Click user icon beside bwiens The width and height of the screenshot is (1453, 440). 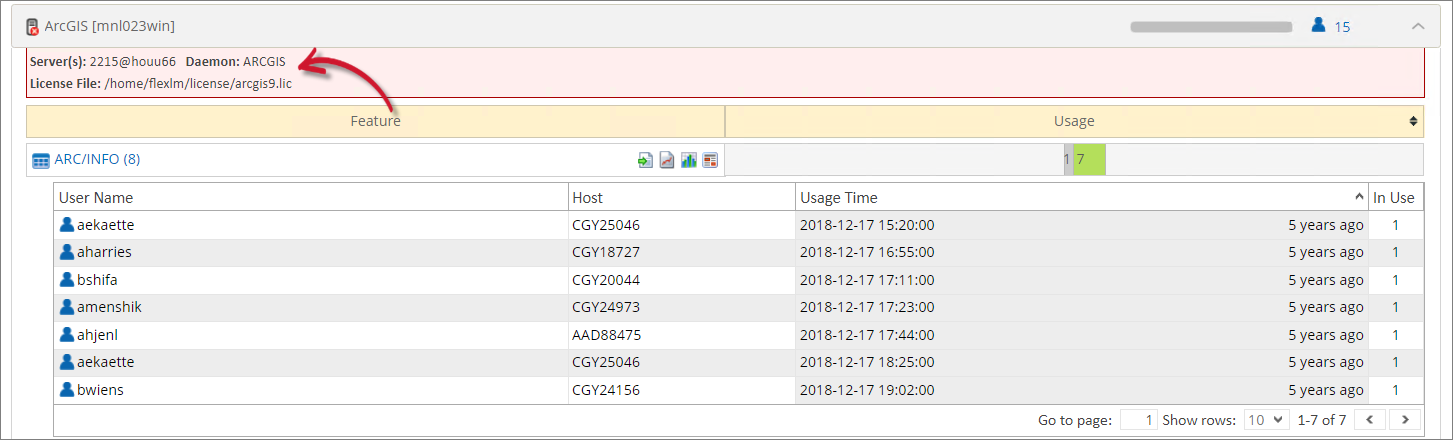(67, 390)
